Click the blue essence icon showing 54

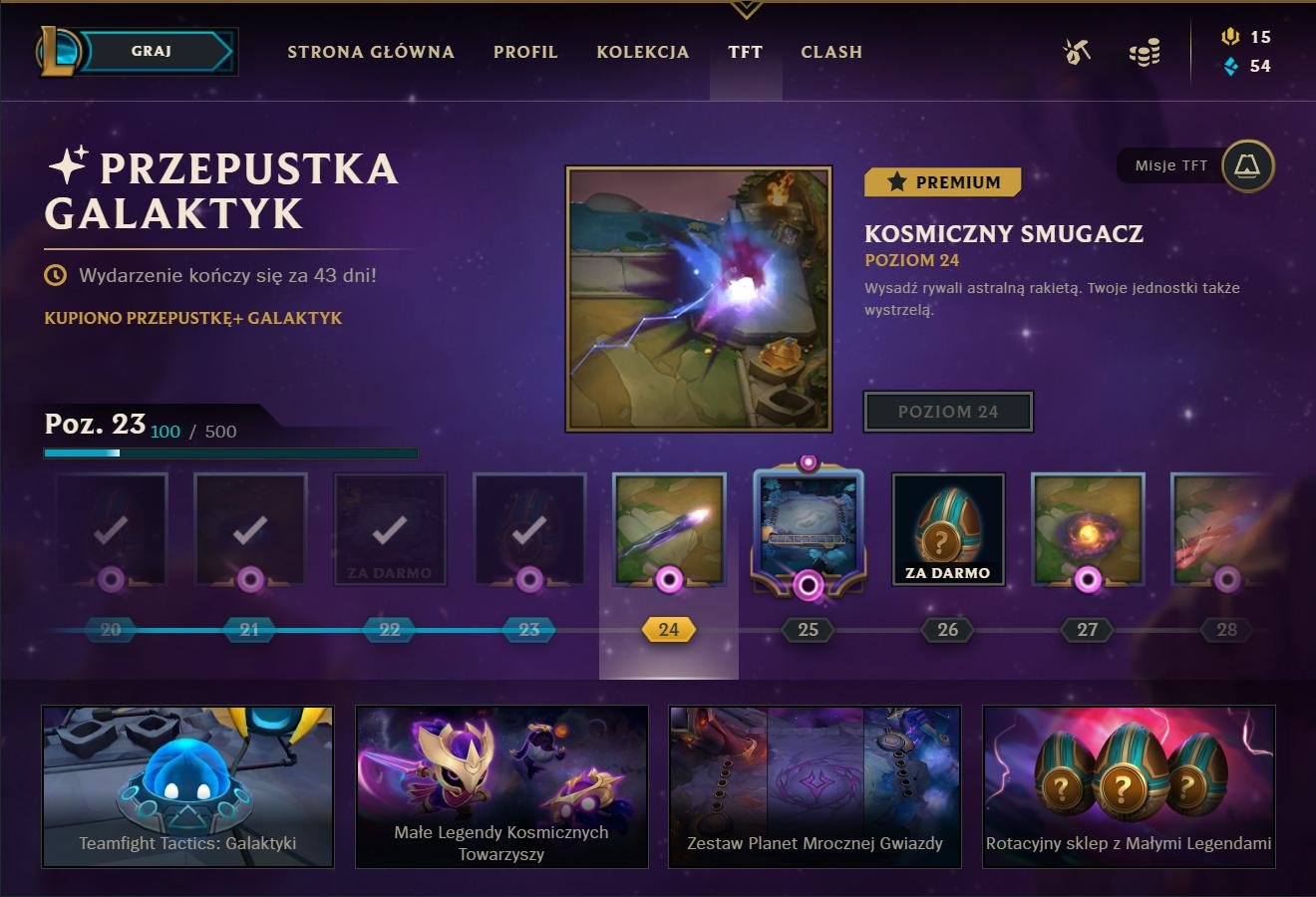[1231, 66]
